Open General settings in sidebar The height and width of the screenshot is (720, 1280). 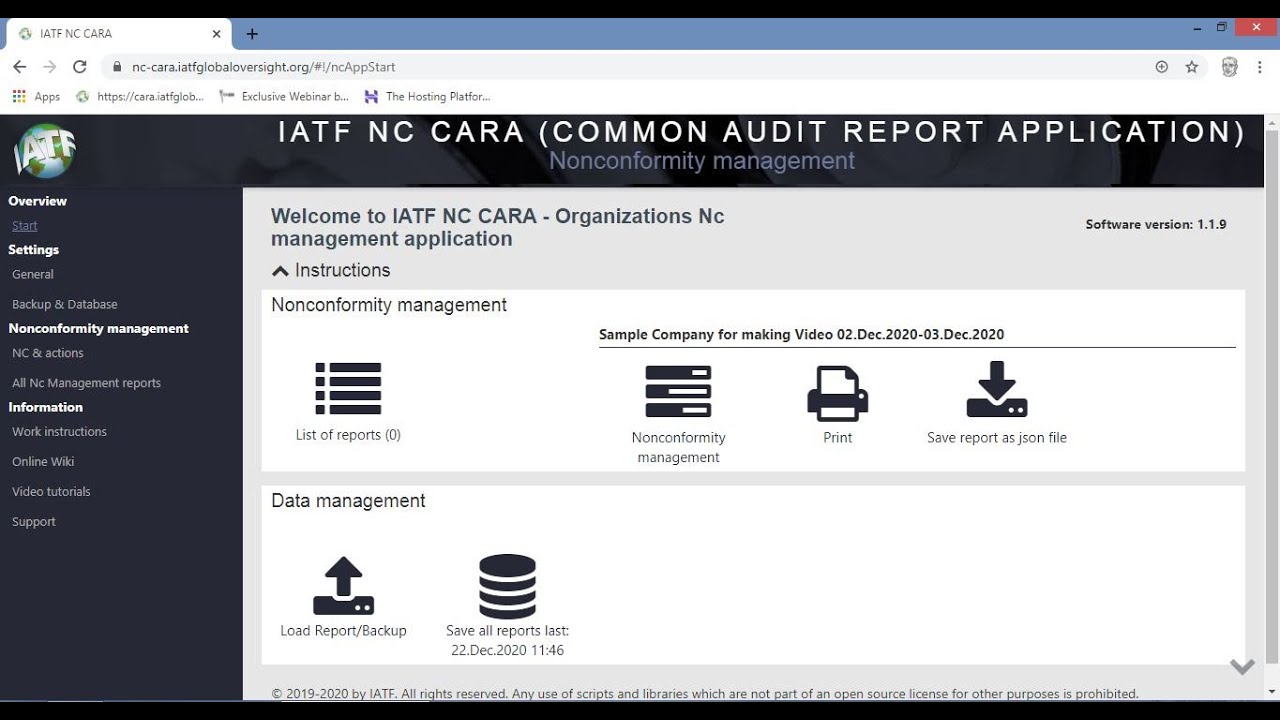pyautogui.click(x=33, y=274)
